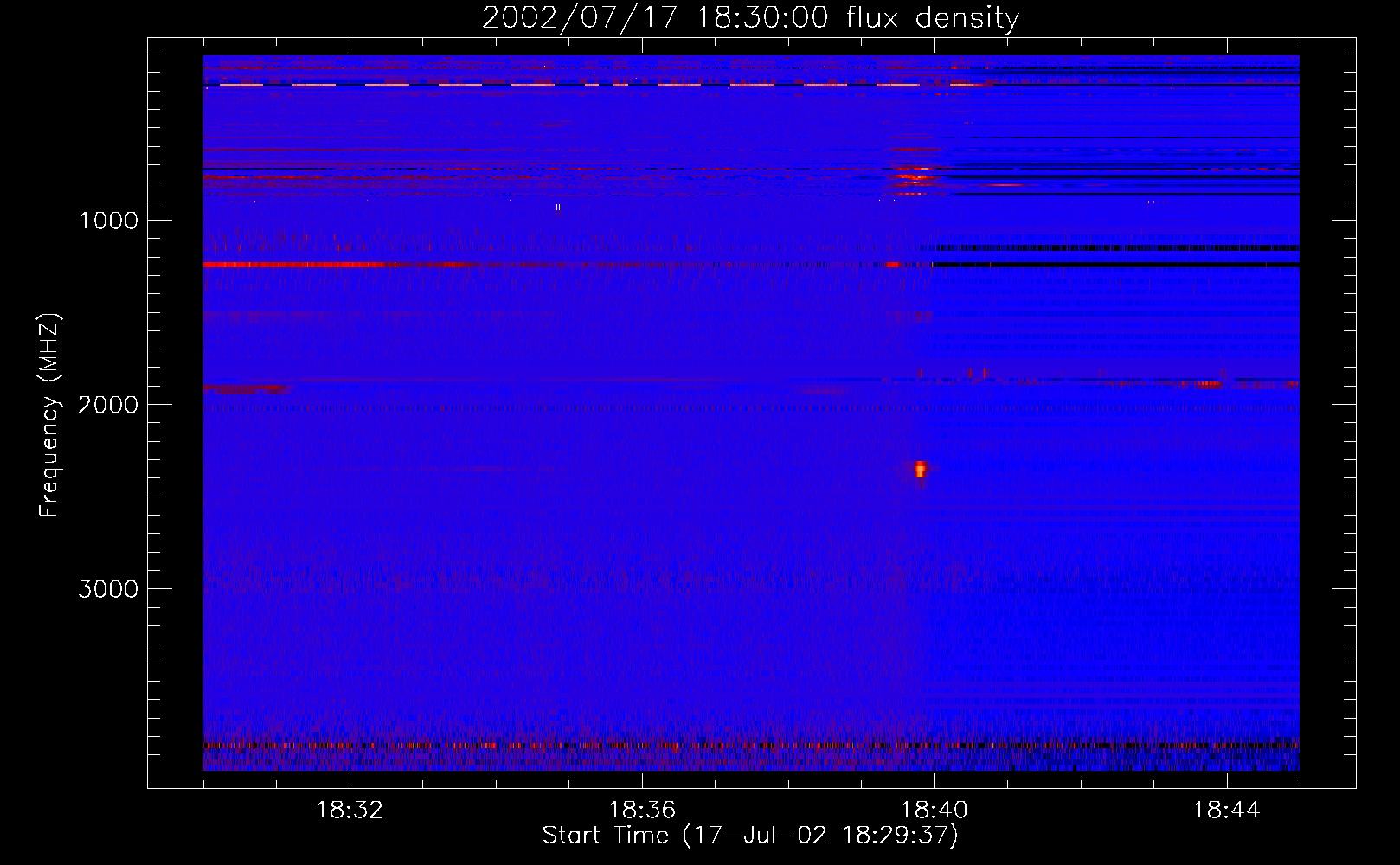Click the 18:40 time tick label
The height and width of the screenshot is (865, 1400).
934,811
